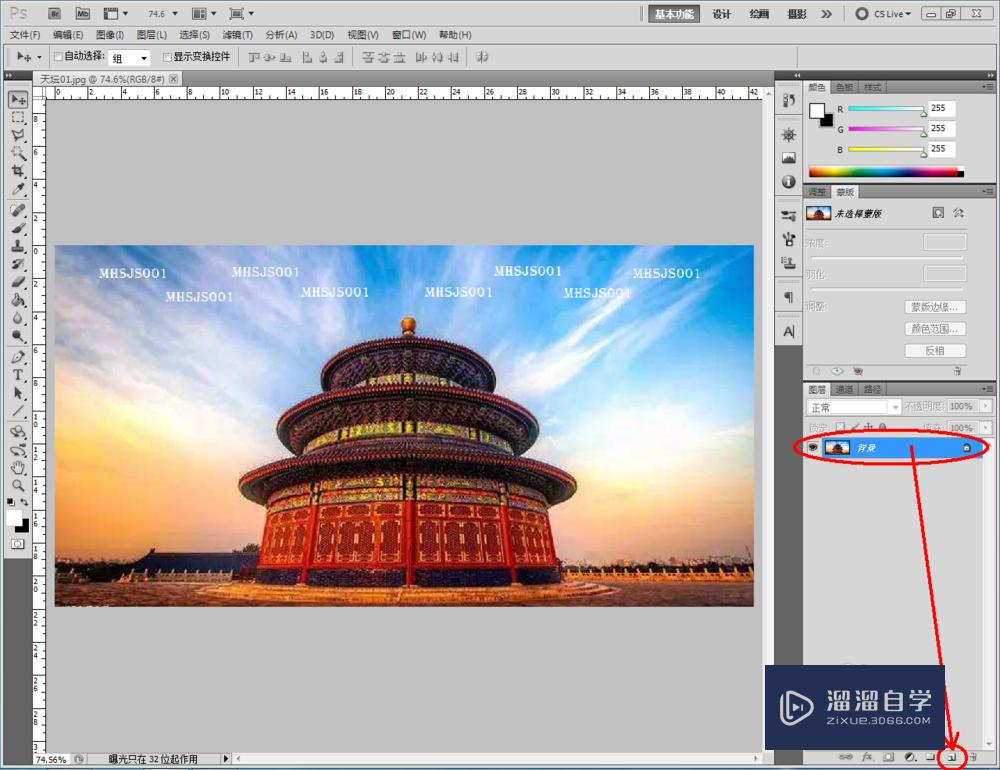
Task: Switch to the 通道 tab
Action: 844,389
